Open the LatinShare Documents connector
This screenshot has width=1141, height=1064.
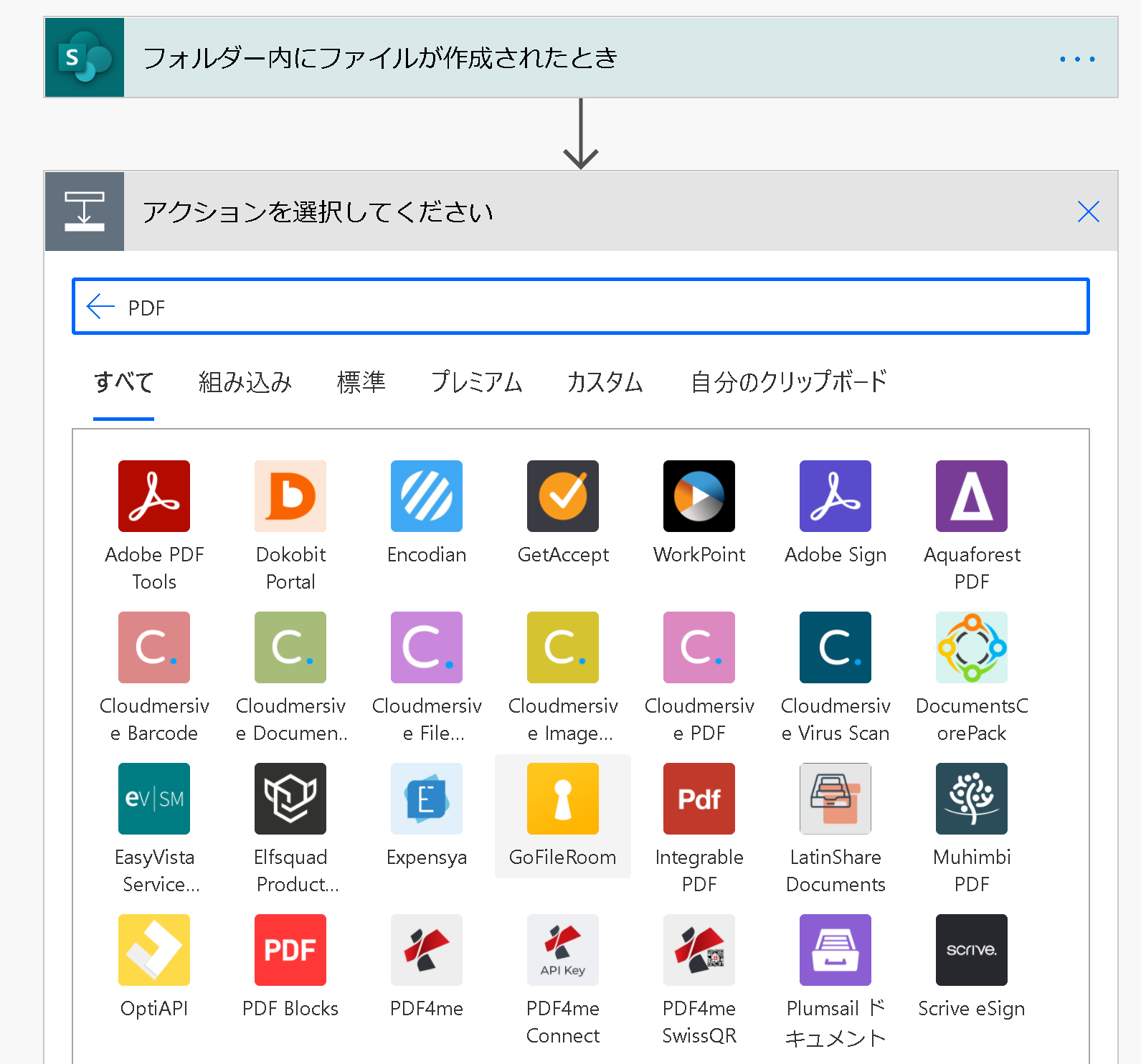835,799
